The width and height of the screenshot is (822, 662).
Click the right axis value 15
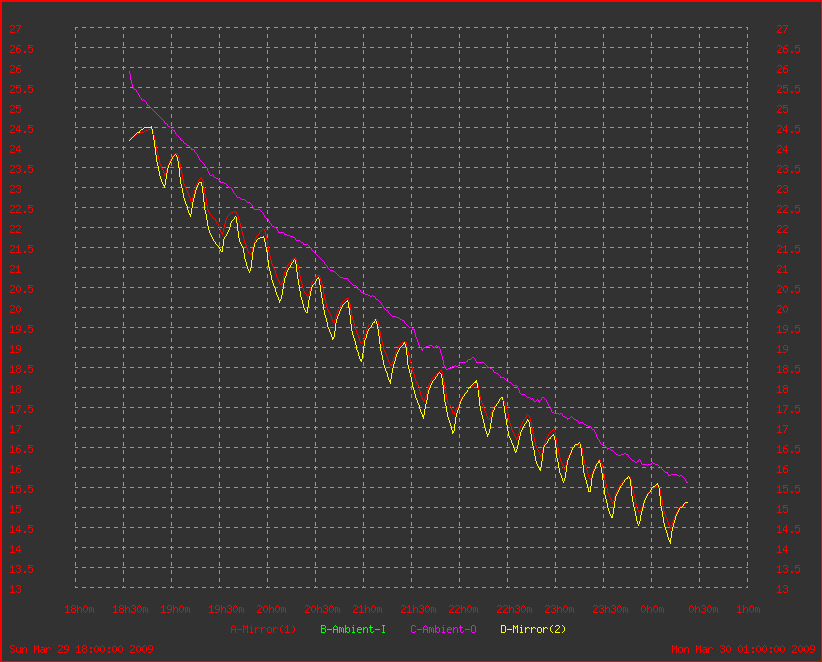(x=782, y=509)
